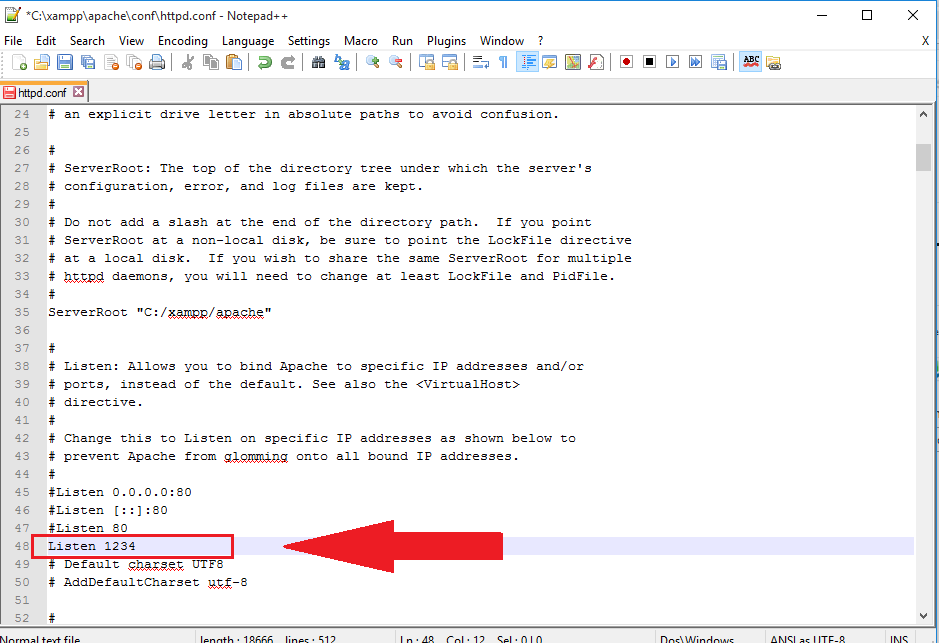Screen dimensions: 939x643
Task: Toggle the Function List icon
Action: coord(596,62)
